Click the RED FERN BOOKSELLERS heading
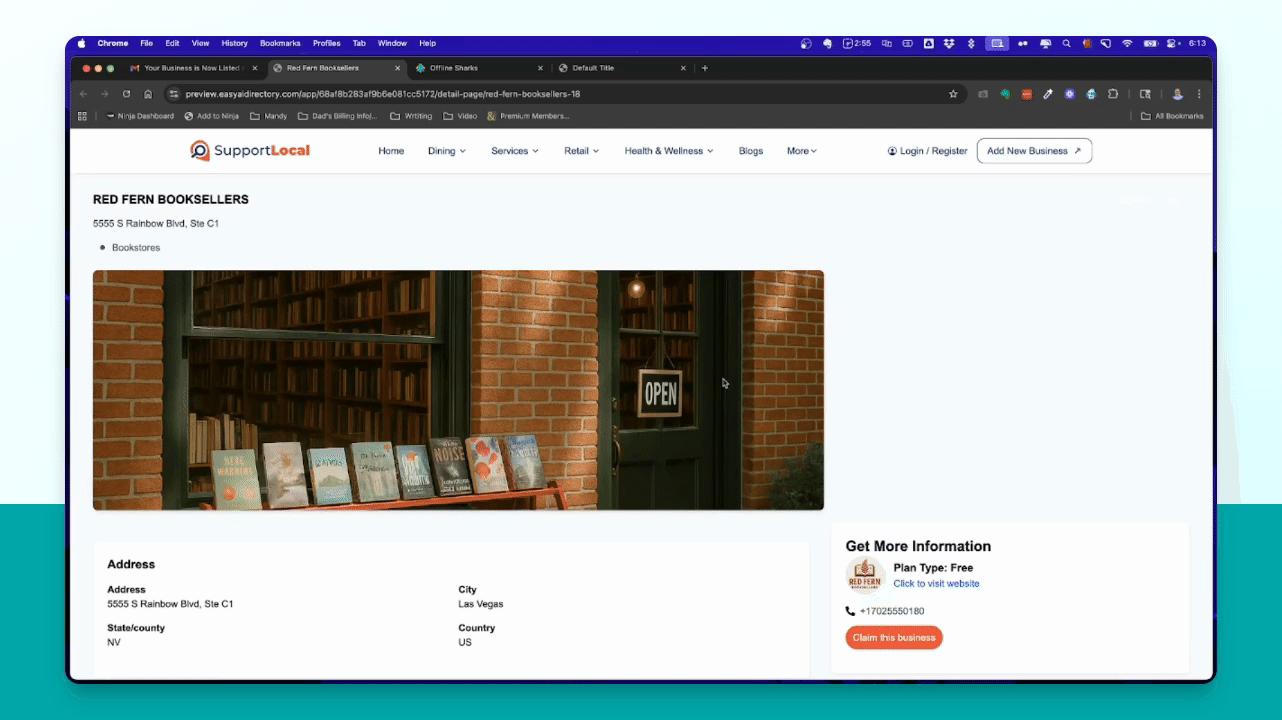1282x720 pixels. tap(171, 199)
